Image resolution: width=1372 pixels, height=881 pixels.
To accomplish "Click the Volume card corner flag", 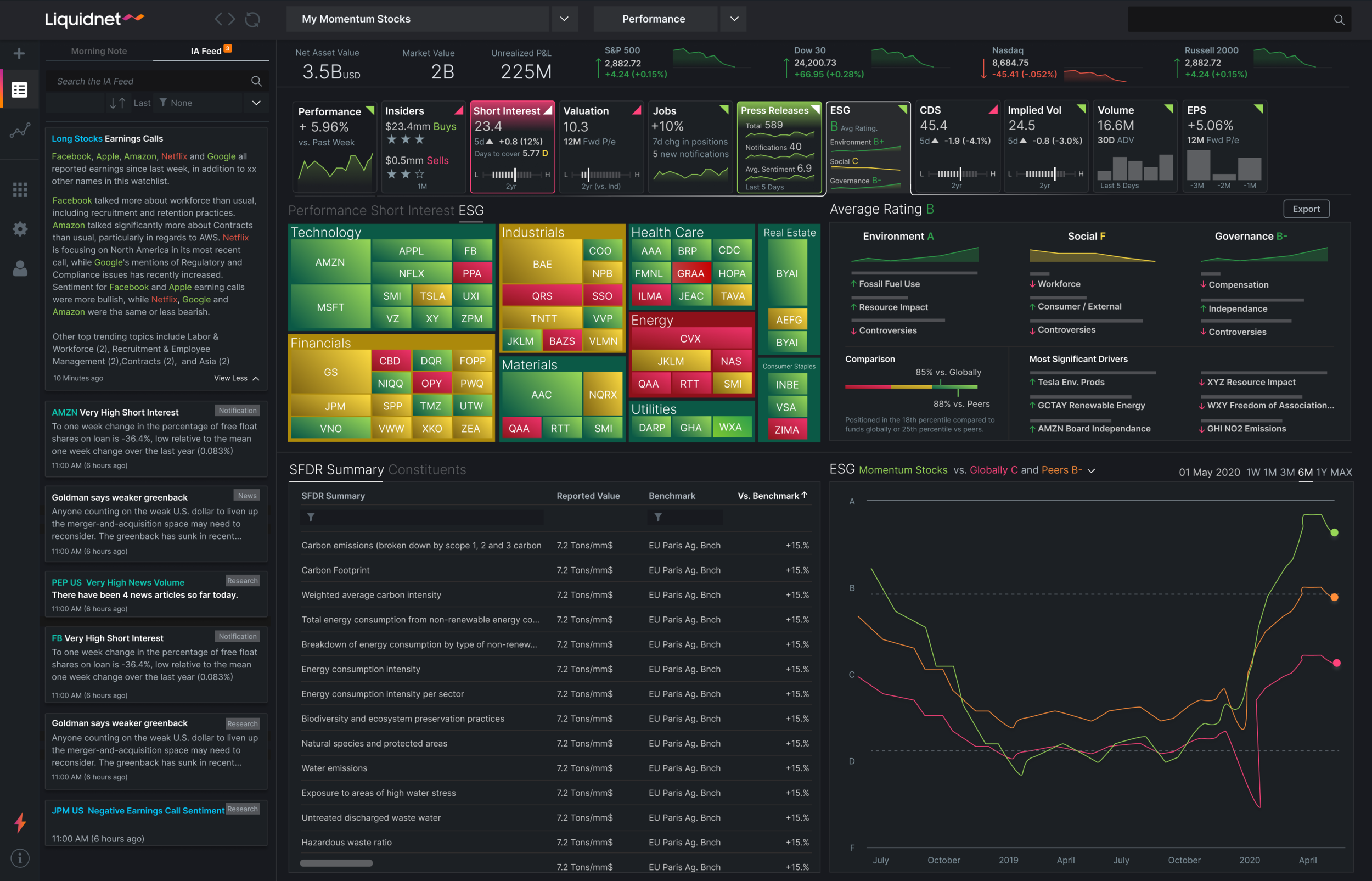I will pyautogui.click(x=1168, y=109).
